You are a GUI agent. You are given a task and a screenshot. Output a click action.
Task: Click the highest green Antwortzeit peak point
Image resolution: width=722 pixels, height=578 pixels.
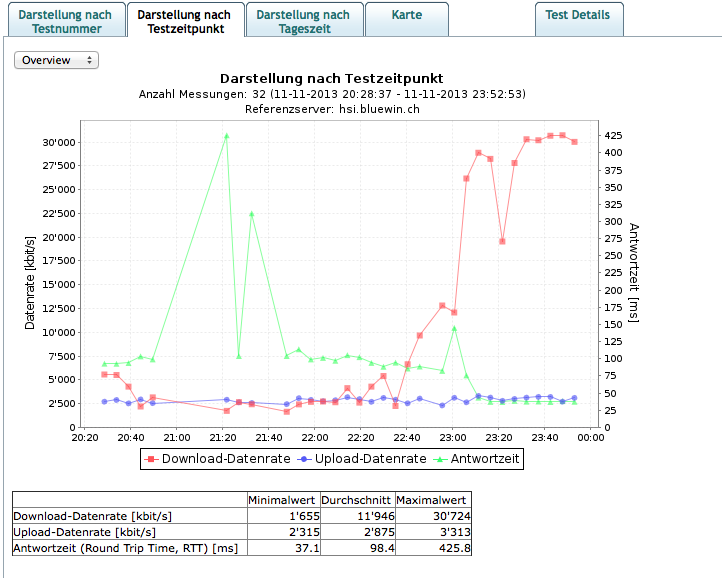[227, 135]
